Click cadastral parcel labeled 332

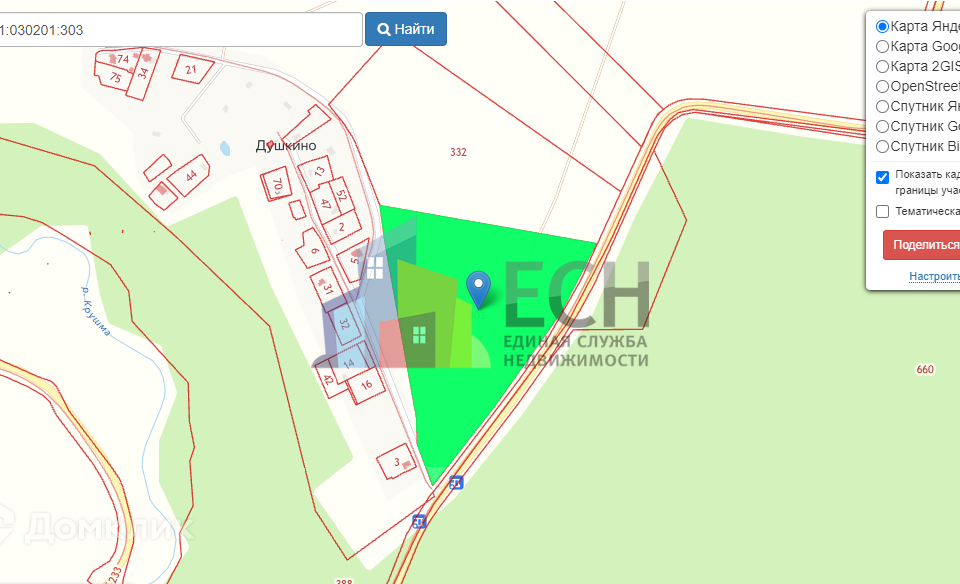[x=459, y=152]
